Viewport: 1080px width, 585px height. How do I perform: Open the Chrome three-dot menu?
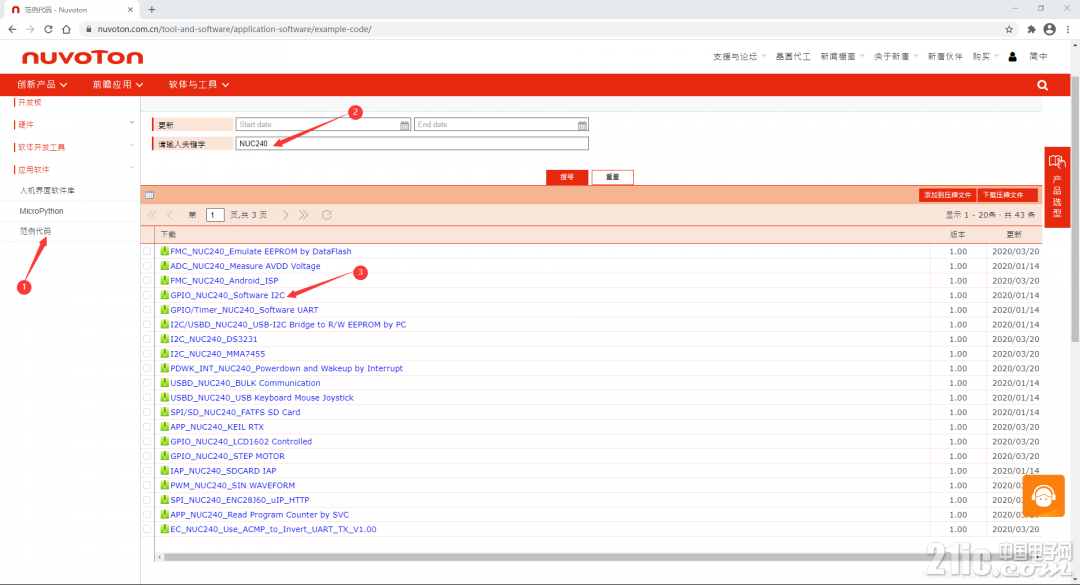tap(1068, 29)
